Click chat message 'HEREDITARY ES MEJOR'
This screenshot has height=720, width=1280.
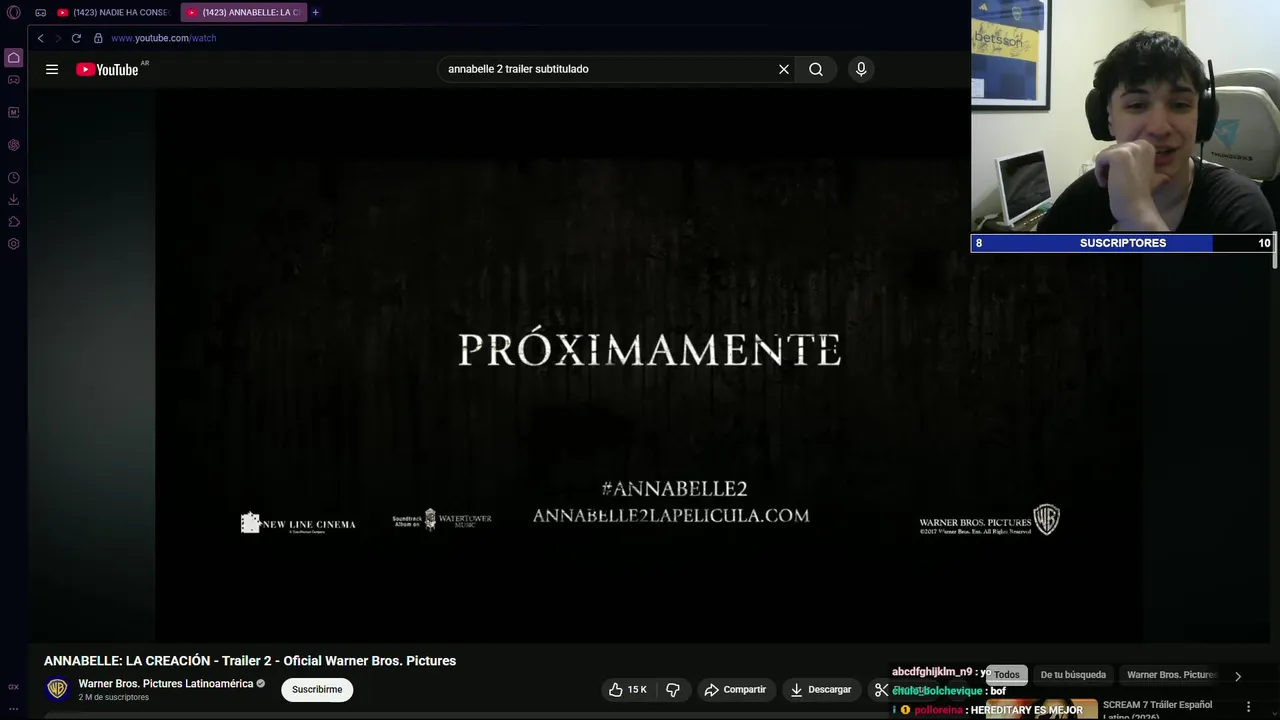1026,710
